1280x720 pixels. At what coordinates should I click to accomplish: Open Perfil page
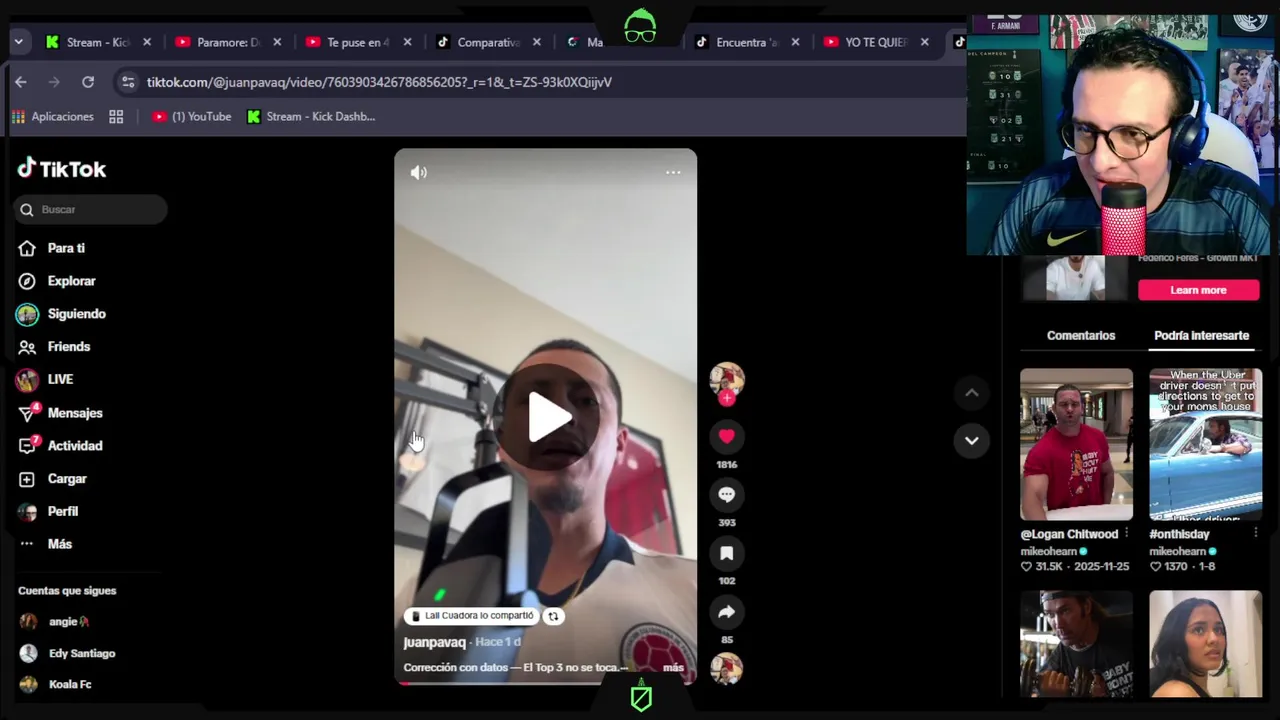point(62,512)
